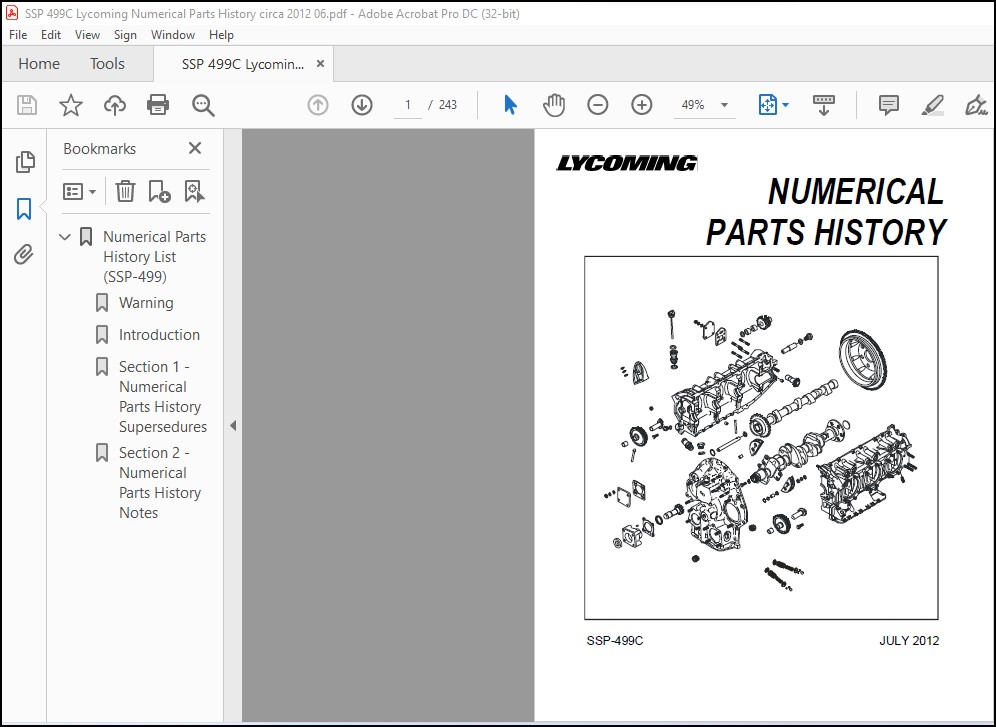Click the upload to cloud icon

click(x=115, y=105)
